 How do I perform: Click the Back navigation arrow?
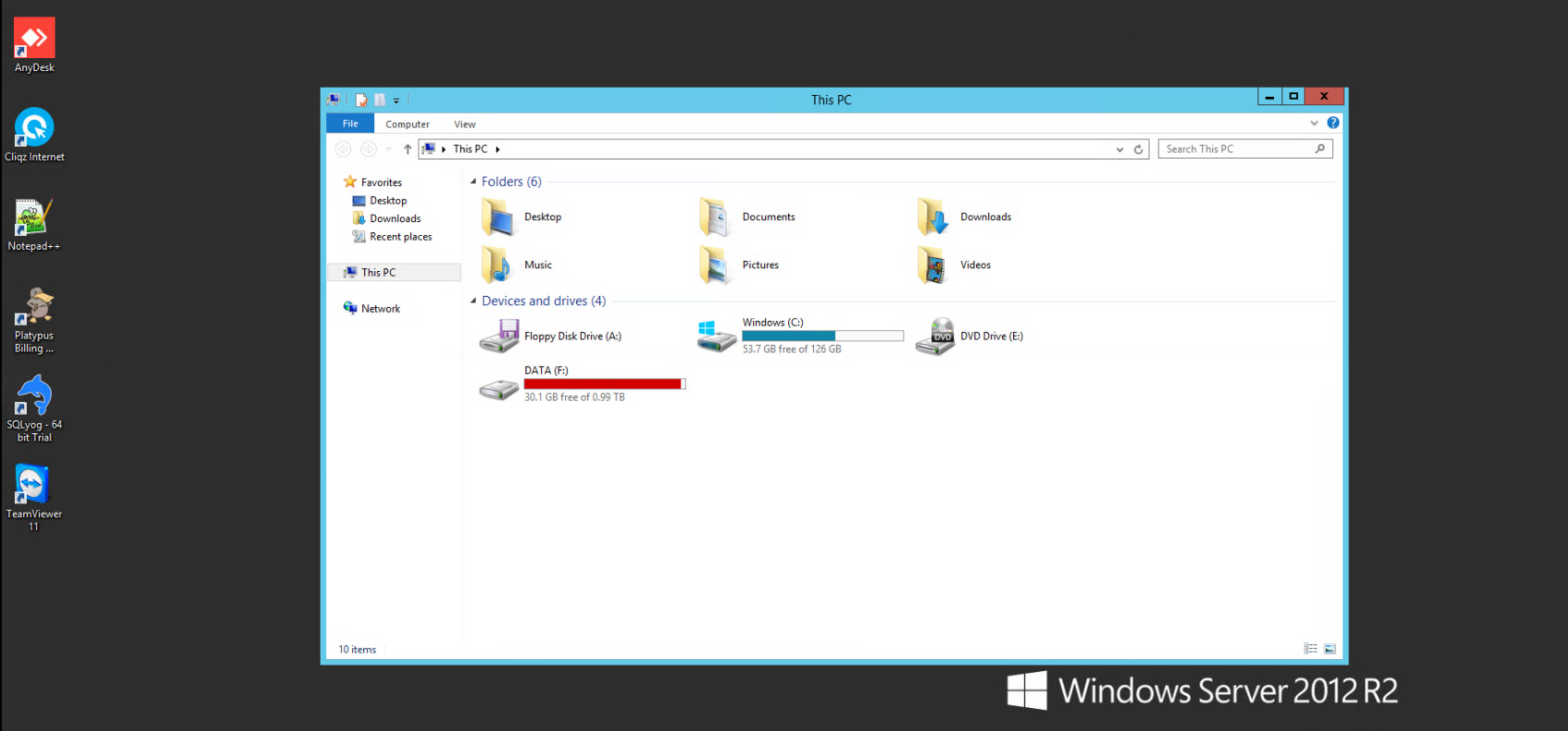coord(343,149)
